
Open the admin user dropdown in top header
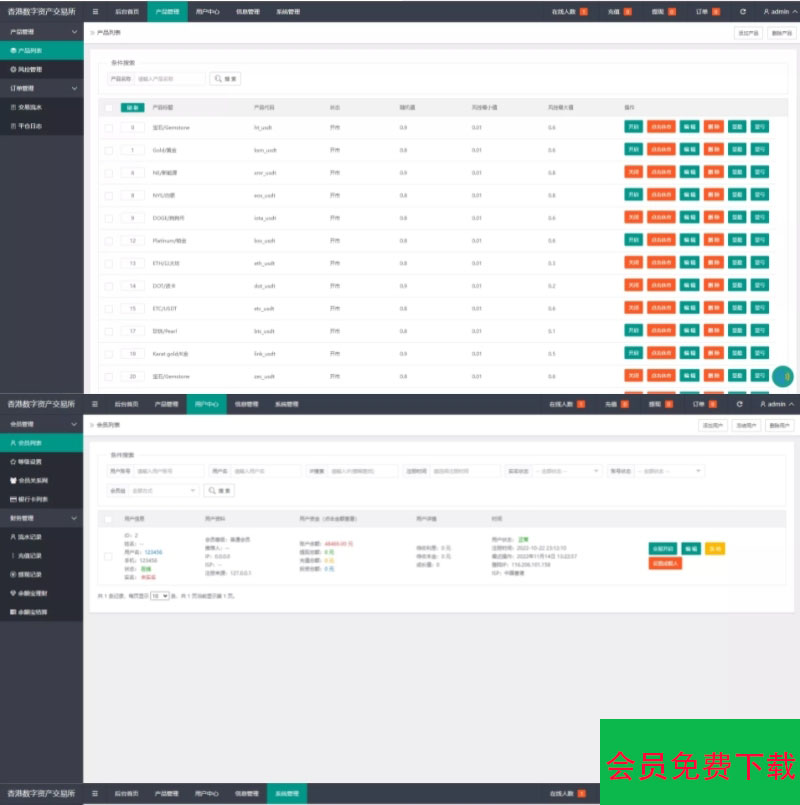point(778,11)
